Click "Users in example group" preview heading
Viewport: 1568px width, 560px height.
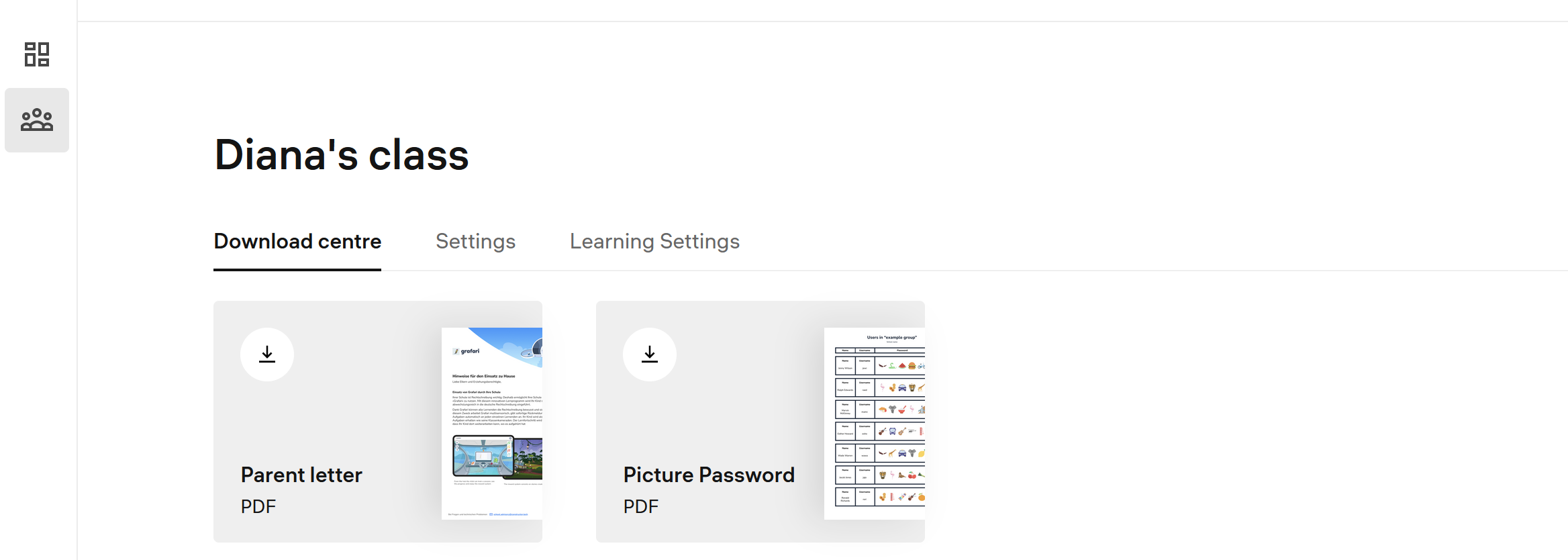(891, 338)
